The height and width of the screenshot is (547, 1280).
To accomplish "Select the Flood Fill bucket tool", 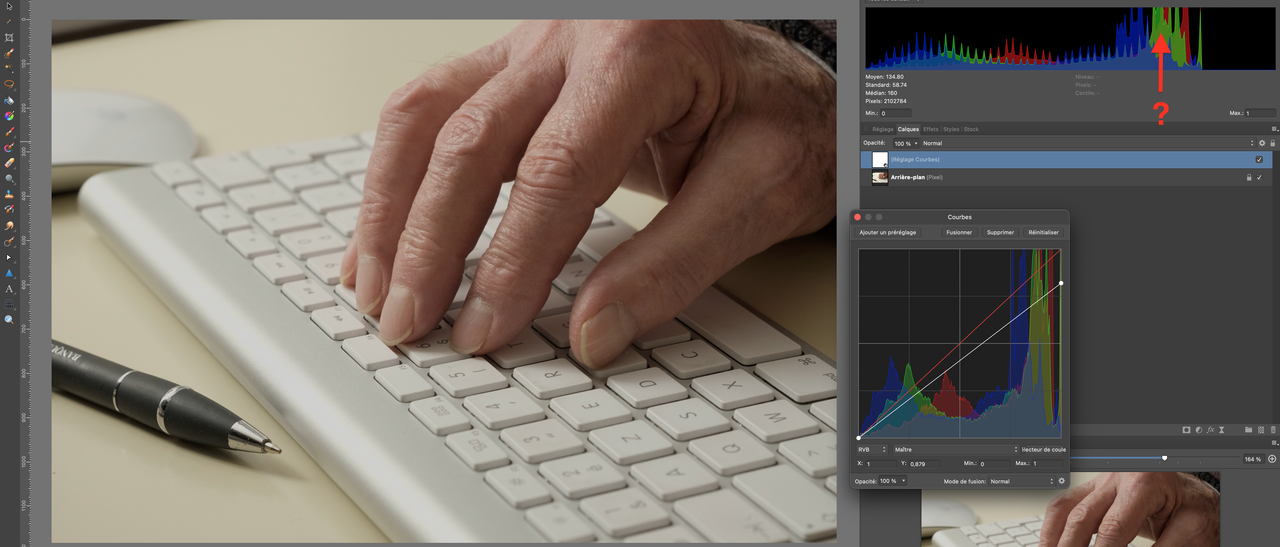I will pyautogui.click(x=10, y=100).
